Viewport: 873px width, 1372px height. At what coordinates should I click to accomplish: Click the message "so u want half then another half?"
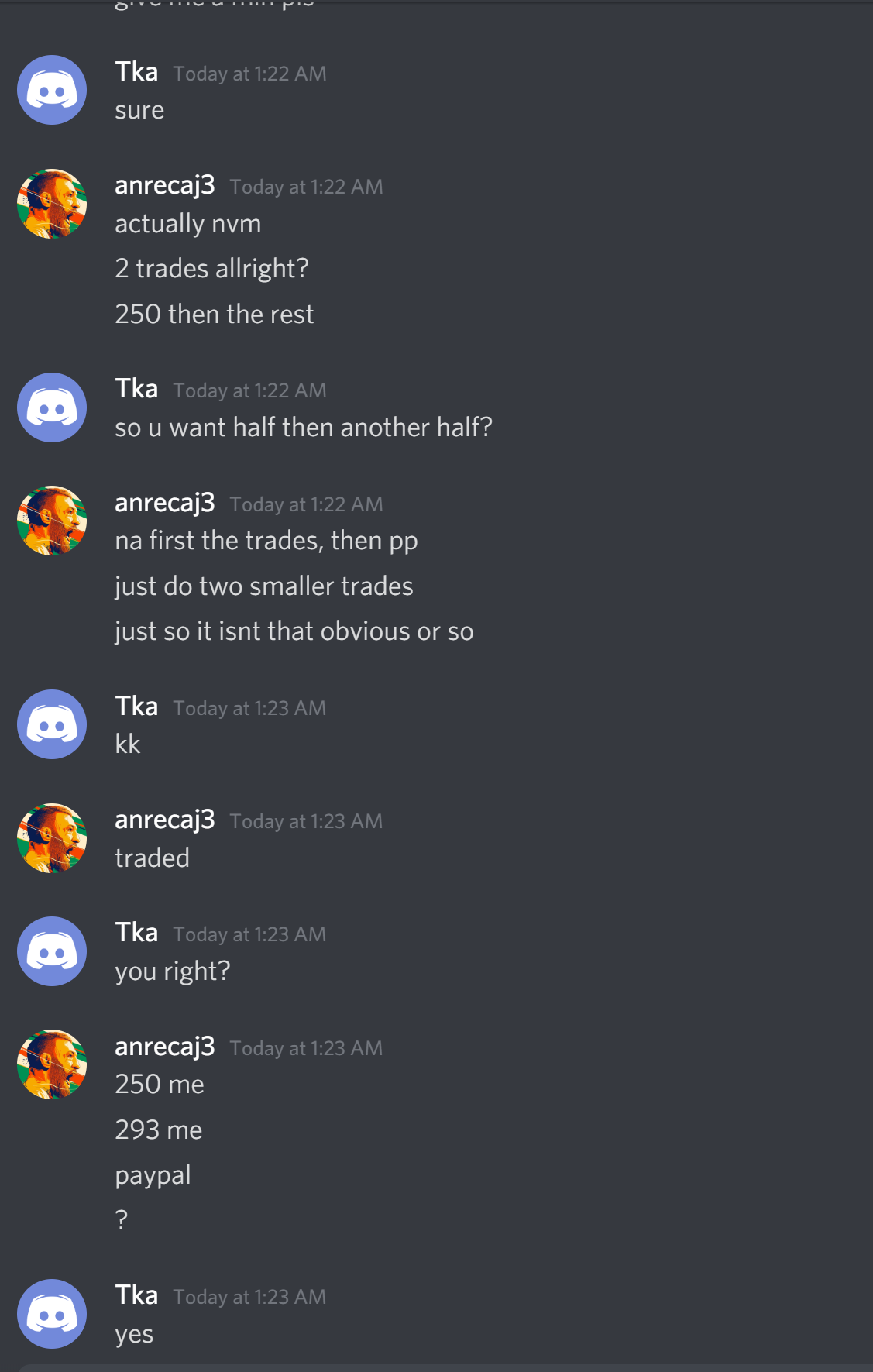(x=304, y=428)
